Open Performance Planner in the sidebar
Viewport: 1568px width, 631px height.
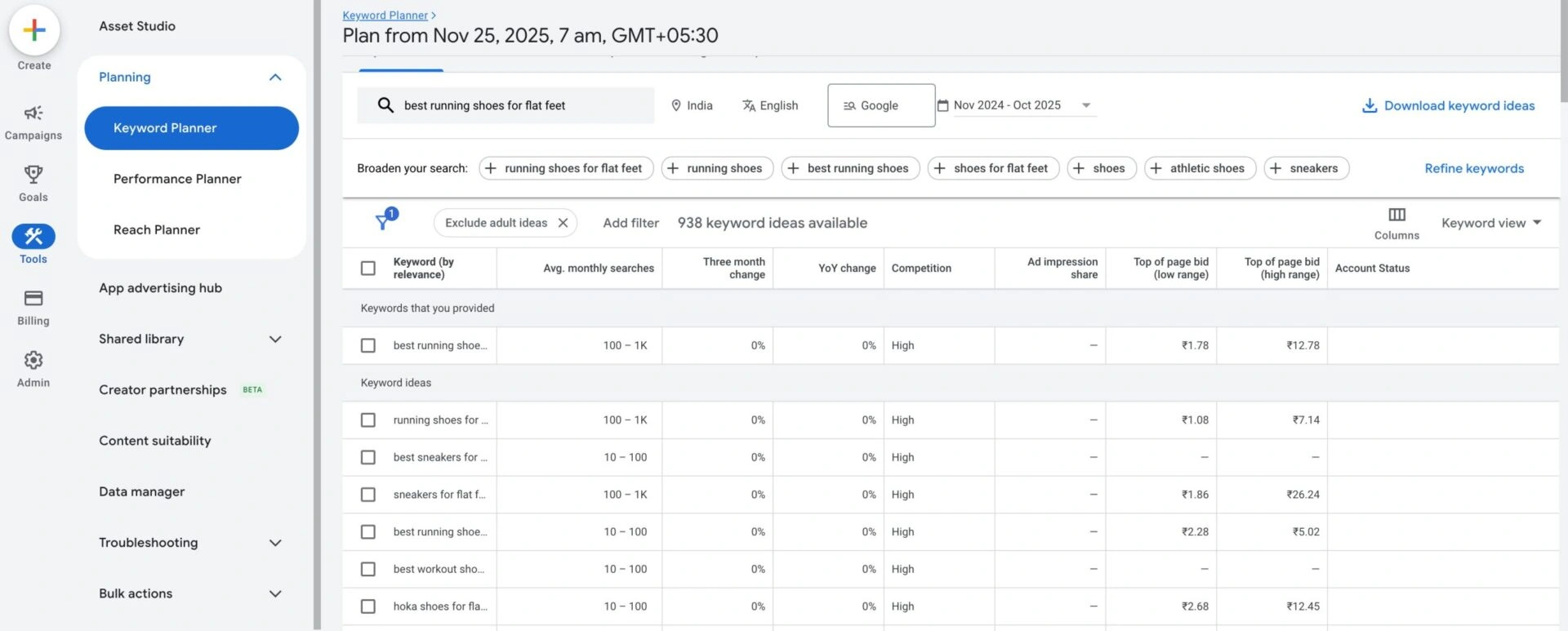tap(177, 179)
